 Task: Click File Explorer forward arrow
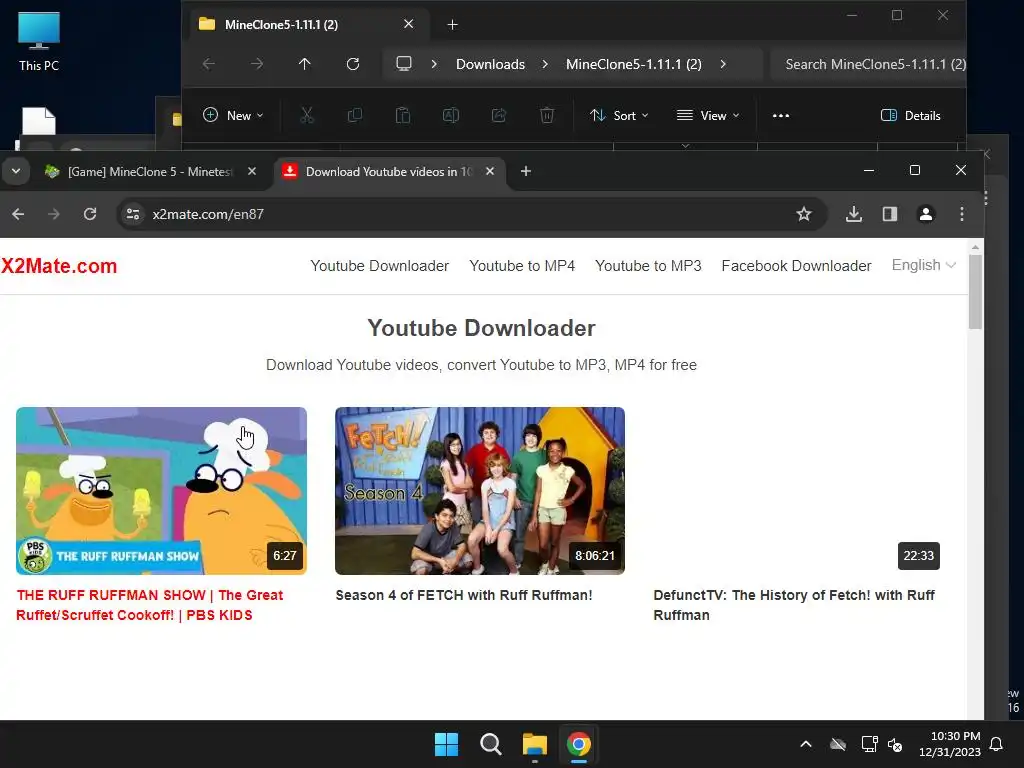point(257,64)
